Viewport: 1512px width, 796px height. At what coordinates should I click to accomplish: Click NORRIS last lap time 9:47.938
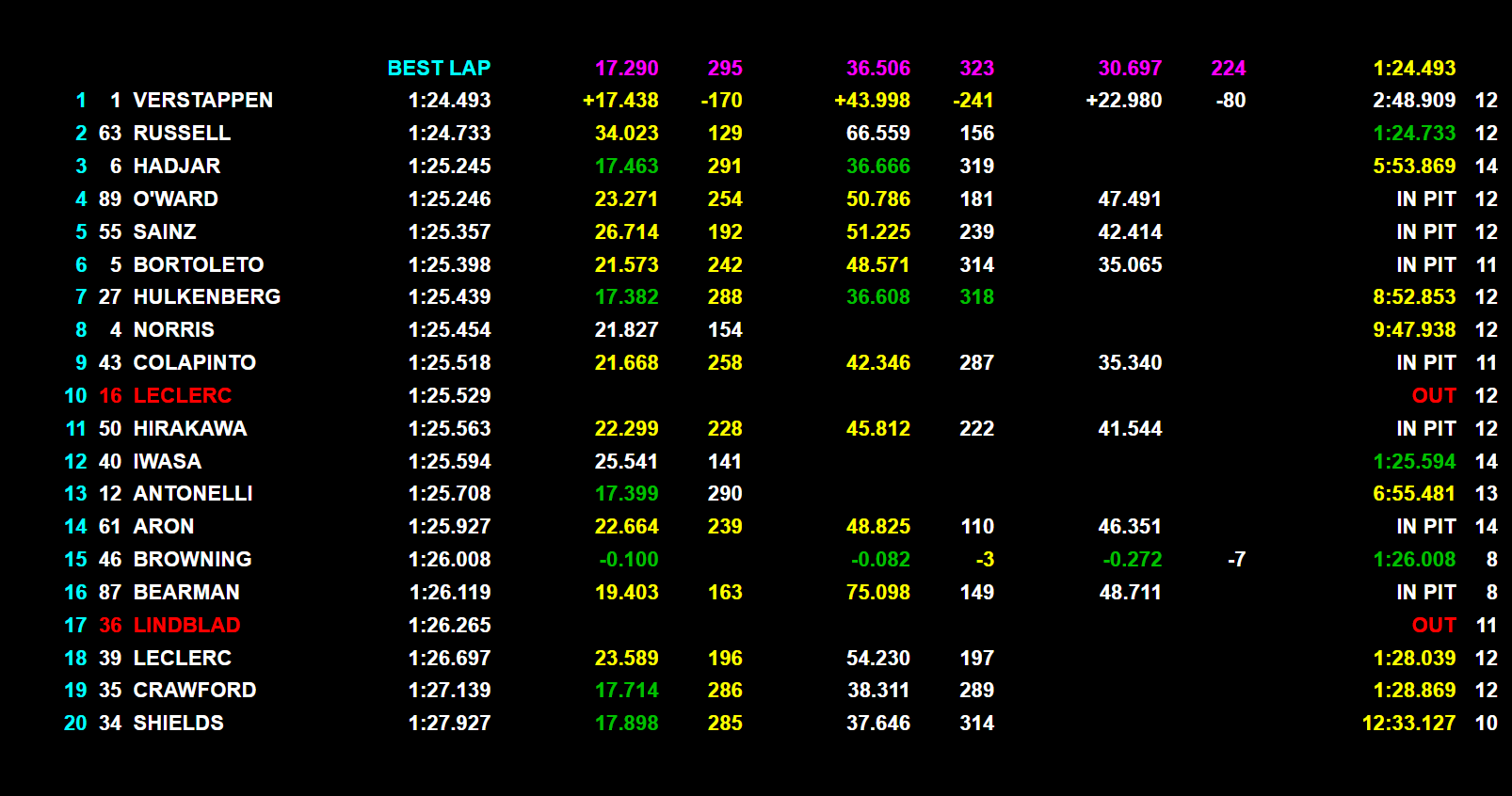click(1414, 330)
